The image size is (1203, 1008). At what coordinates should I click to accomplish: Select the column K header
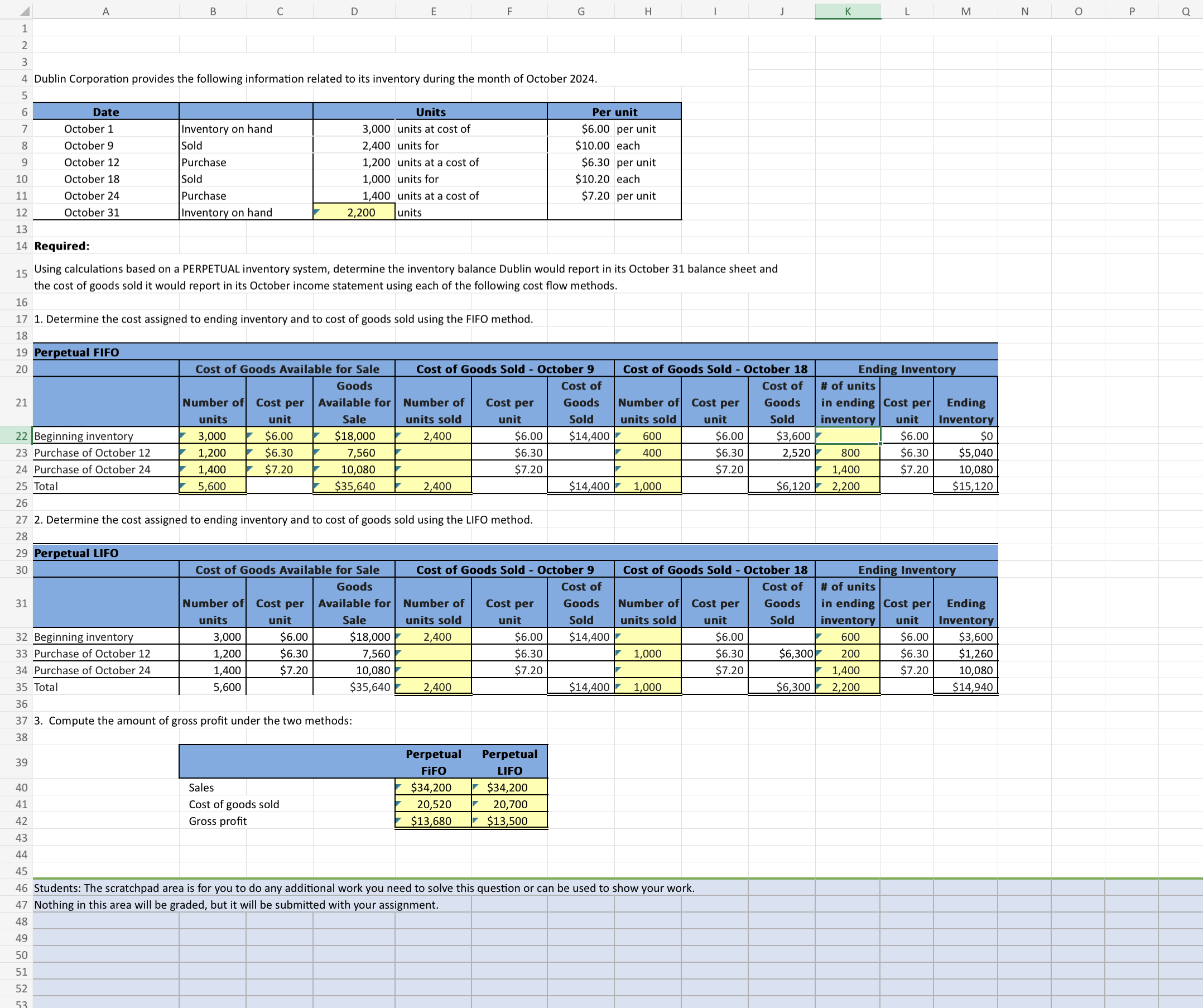846,11
